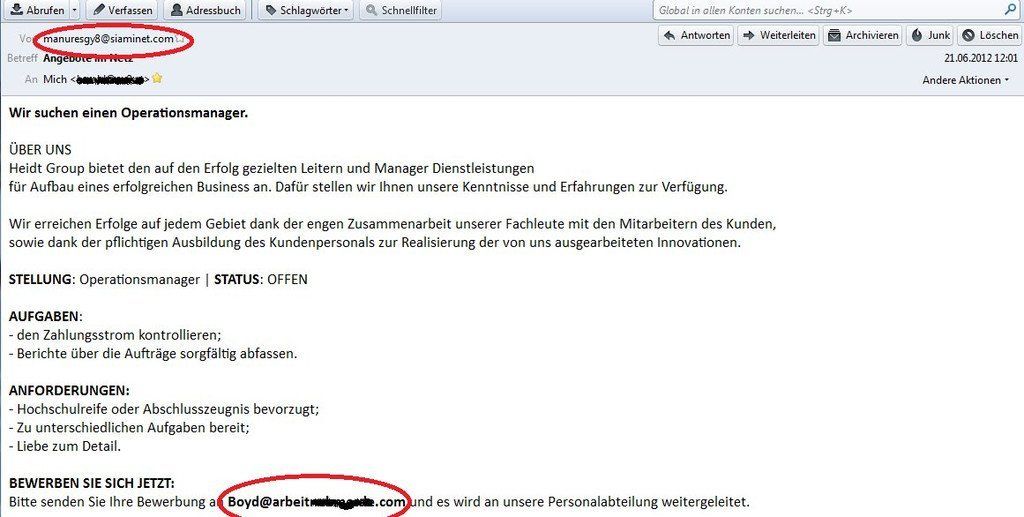Open the Adressbuch address book

(x=205, y=10)
